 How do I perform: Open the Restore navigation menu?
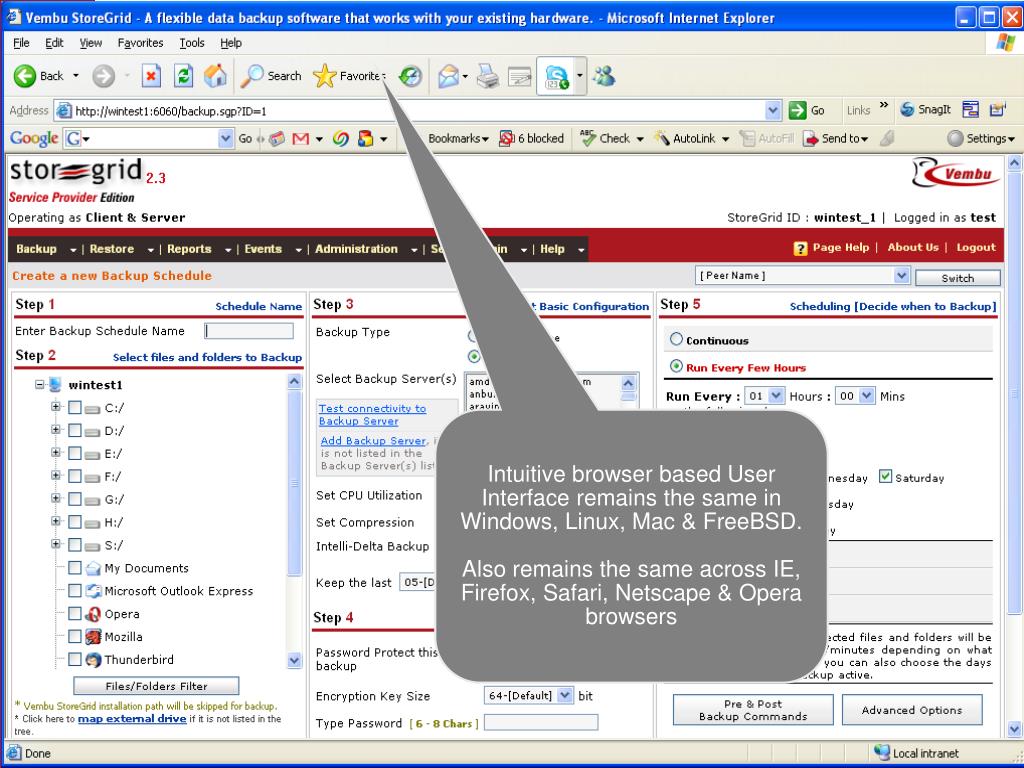(x=121, y=249)
